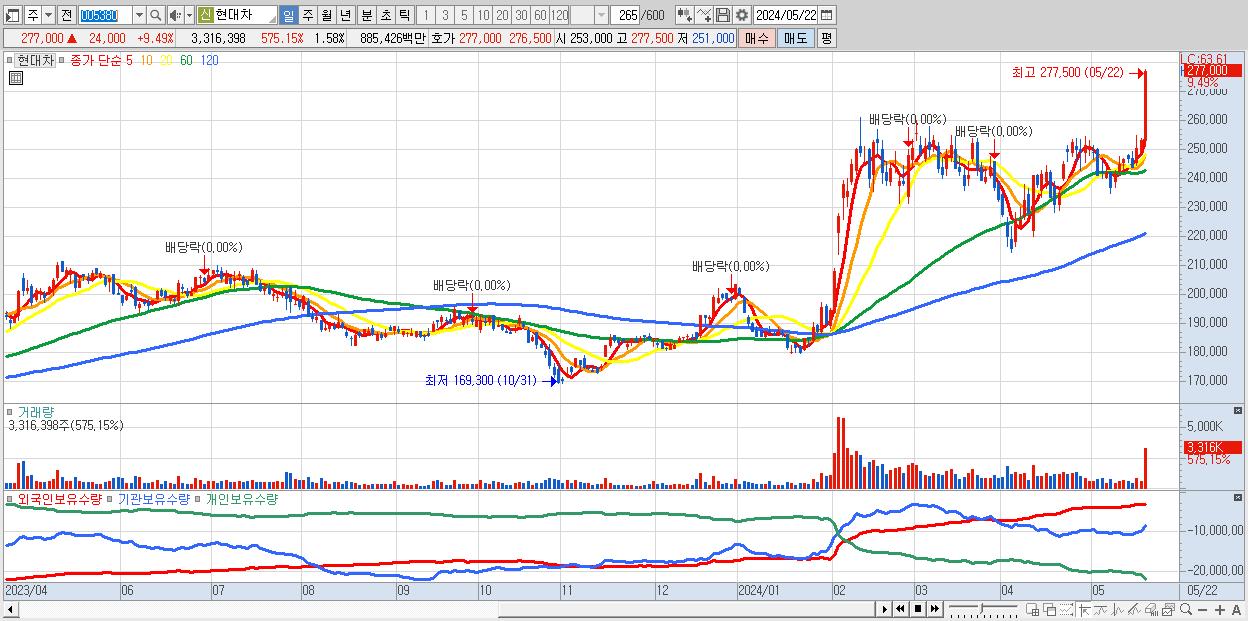Click the stacked chart windows icon
Screen dimensions: 1248x621
1168,609
